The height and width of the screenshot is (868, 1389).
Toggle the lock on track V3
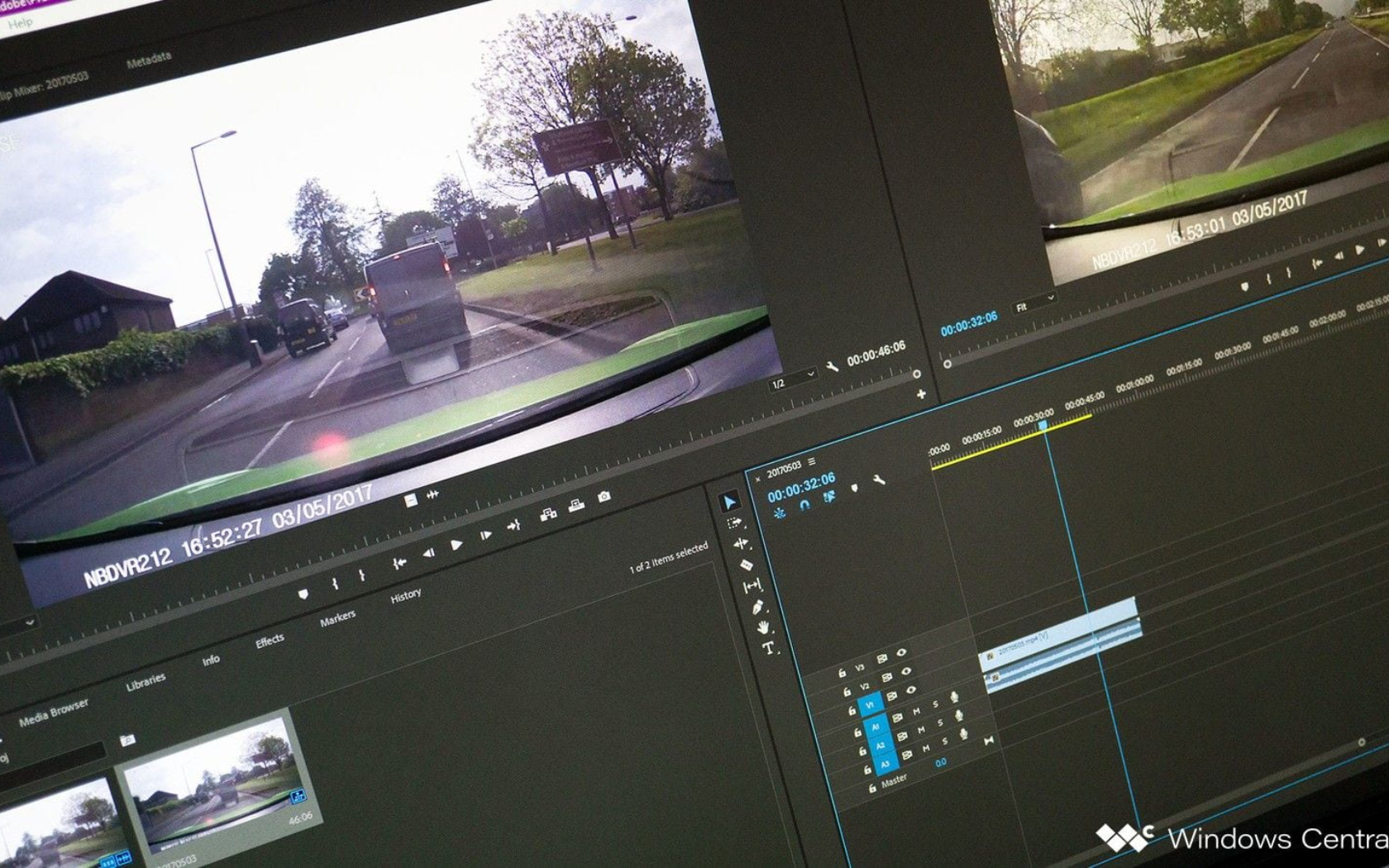pyautogui.click(x=842, y=672)
